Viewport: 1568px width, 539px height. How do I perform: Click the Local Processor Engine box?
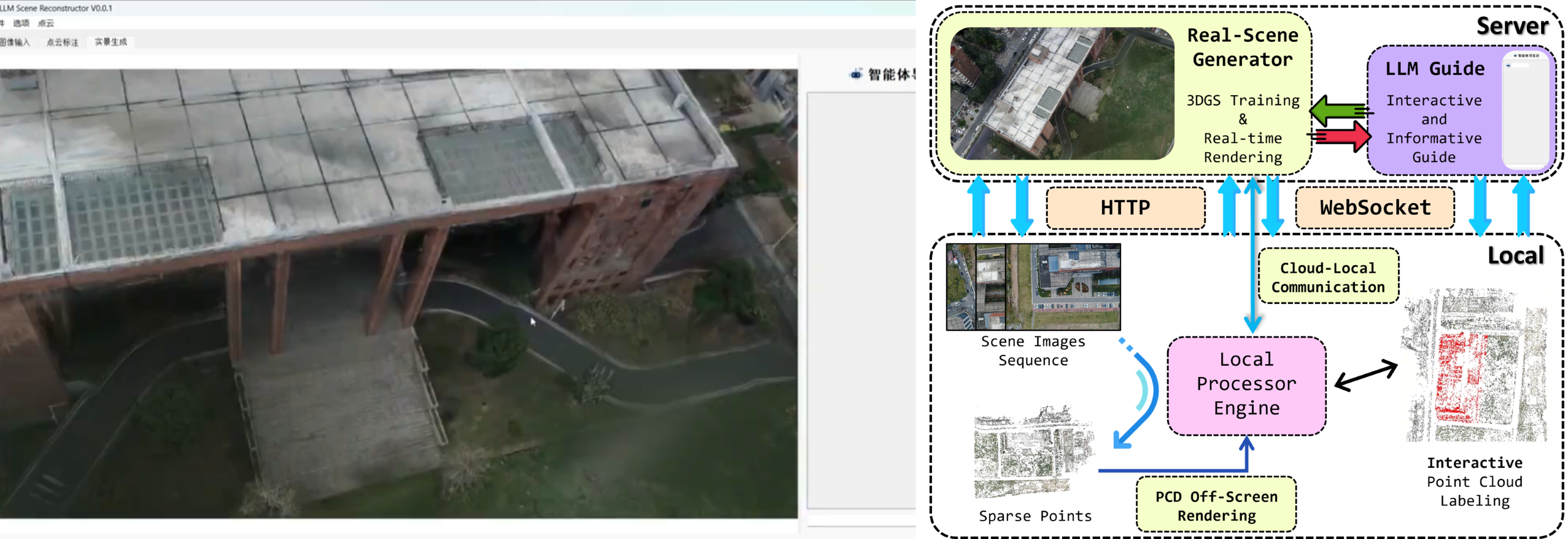point(1246,385)
